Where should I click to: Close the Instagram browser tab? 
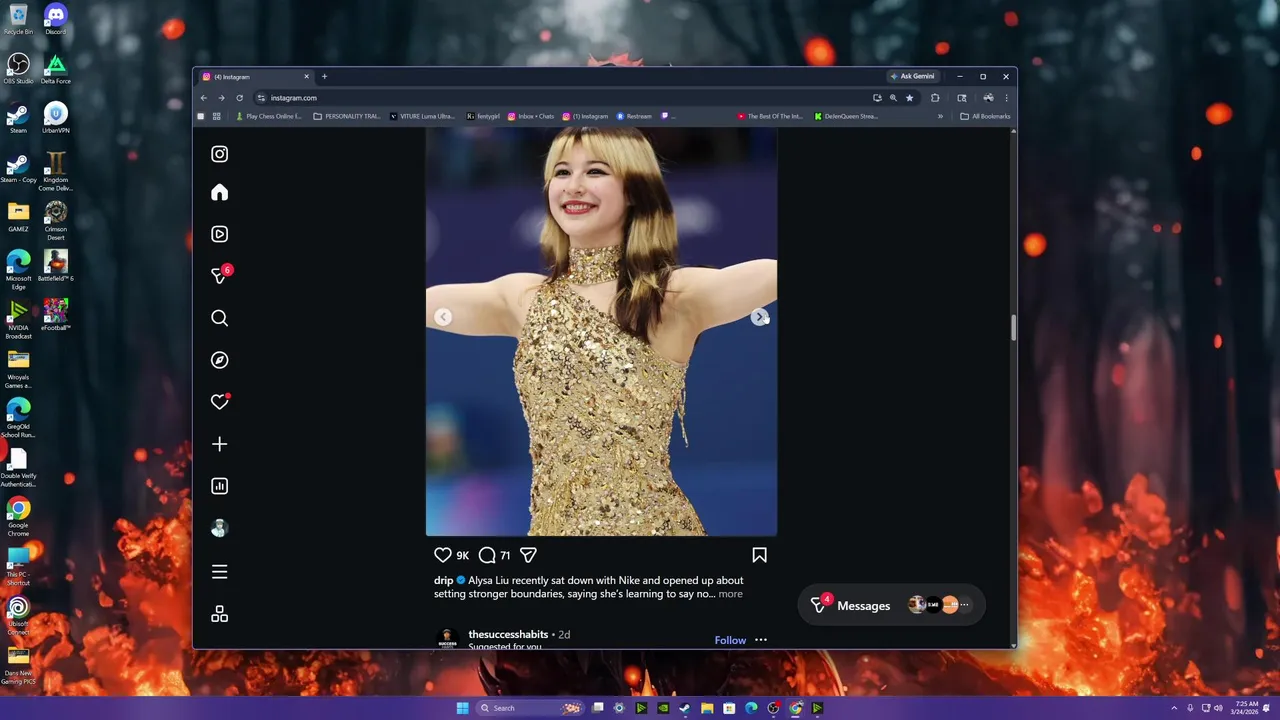point(307,76)
